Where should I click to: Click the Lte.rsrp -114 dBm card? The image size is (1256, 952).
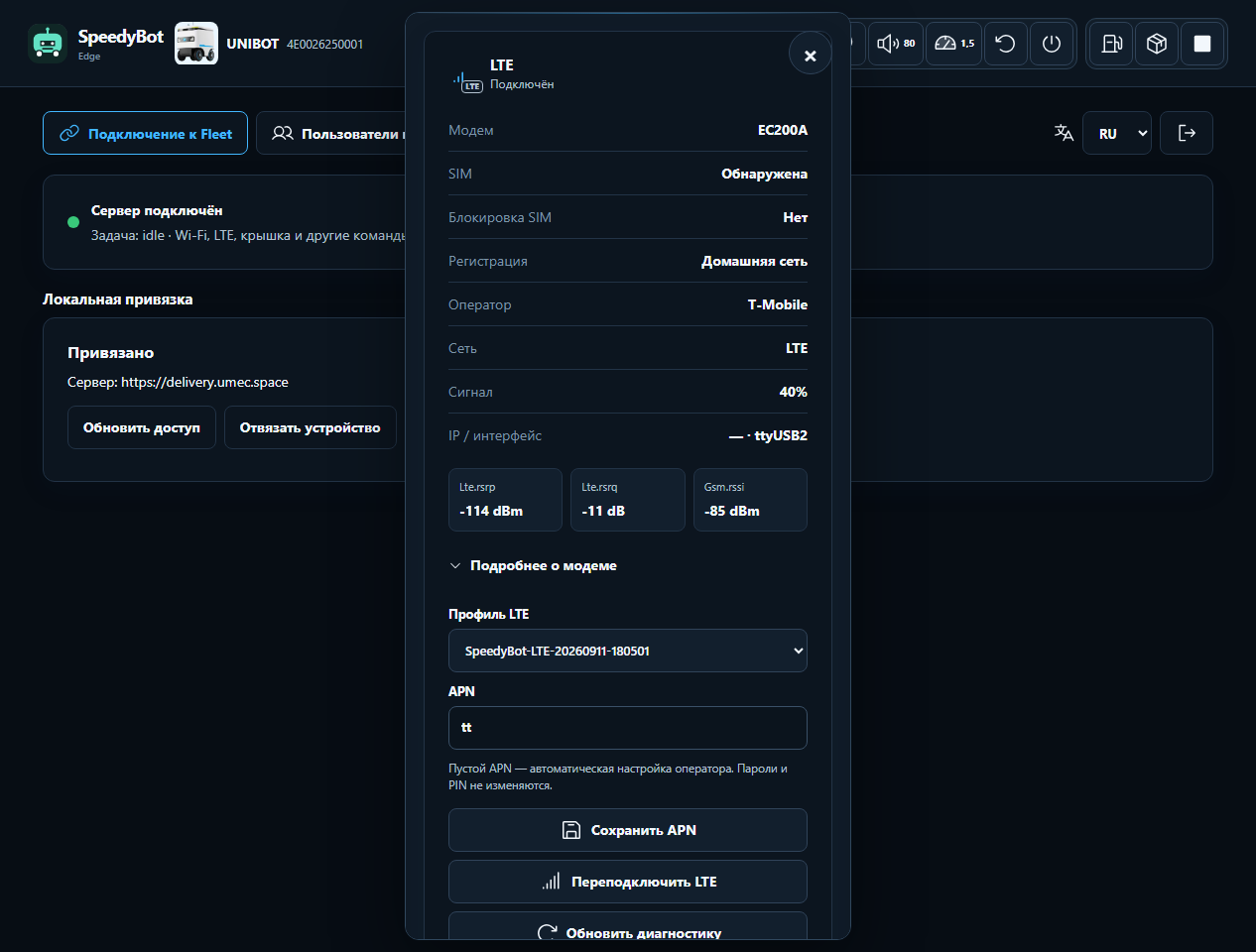(x=505, y=500)
